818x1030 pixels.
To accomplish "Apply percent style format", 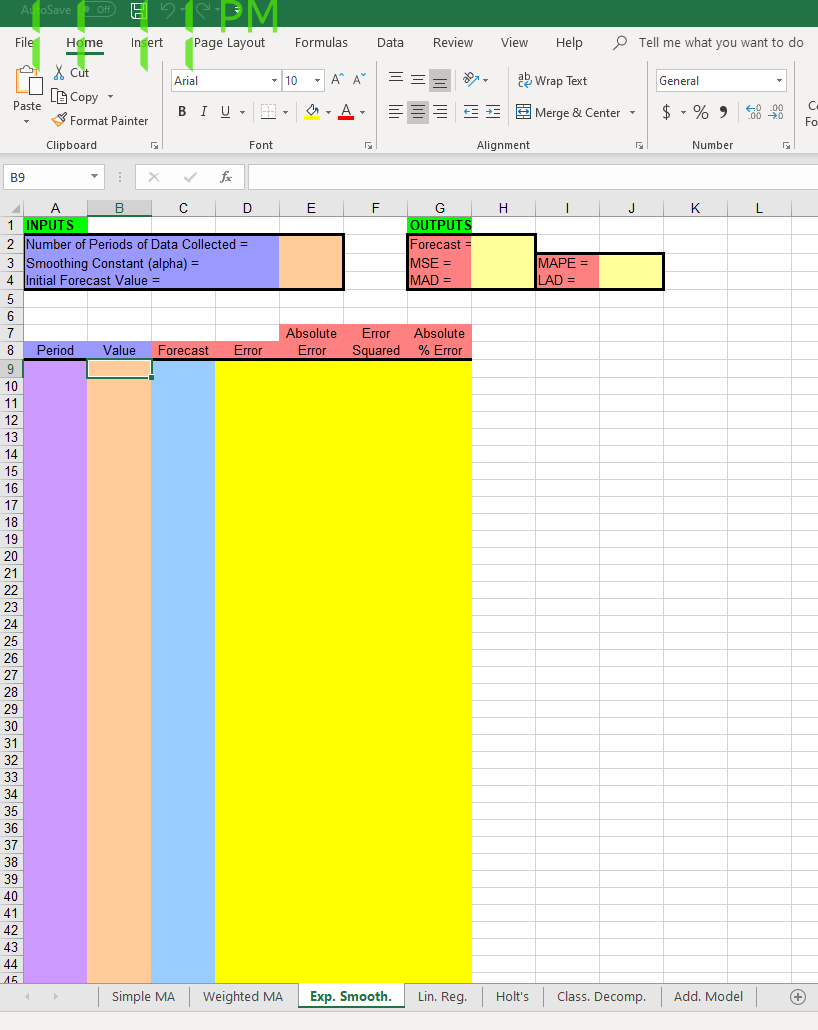I will tap(701, 112).
